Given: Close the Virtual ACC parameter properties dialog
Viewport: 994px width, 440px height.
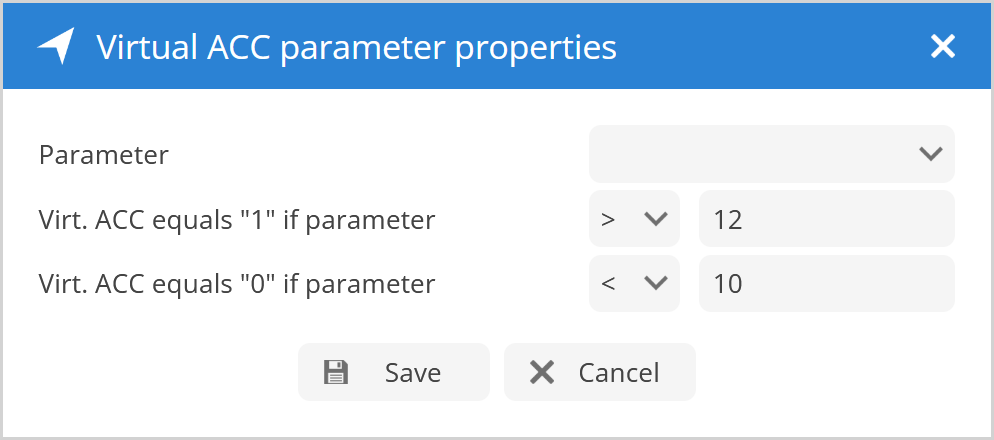Looking at the screenshot, I should coord(942,46).
